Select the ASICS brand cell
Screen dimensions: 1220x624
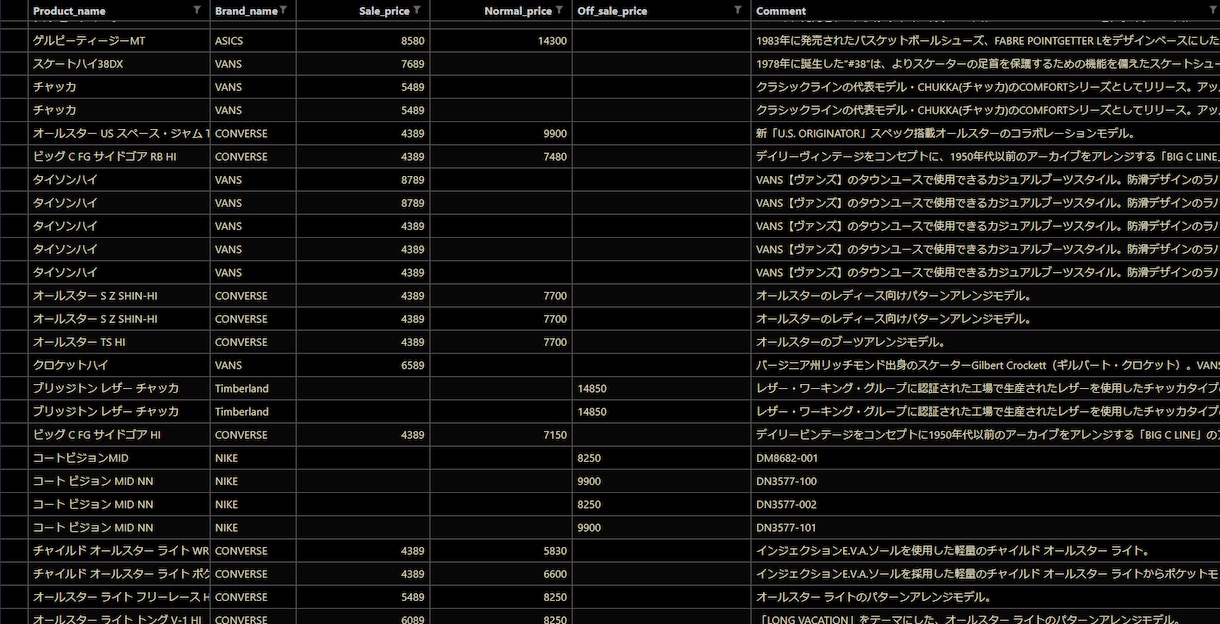[253, 41]
